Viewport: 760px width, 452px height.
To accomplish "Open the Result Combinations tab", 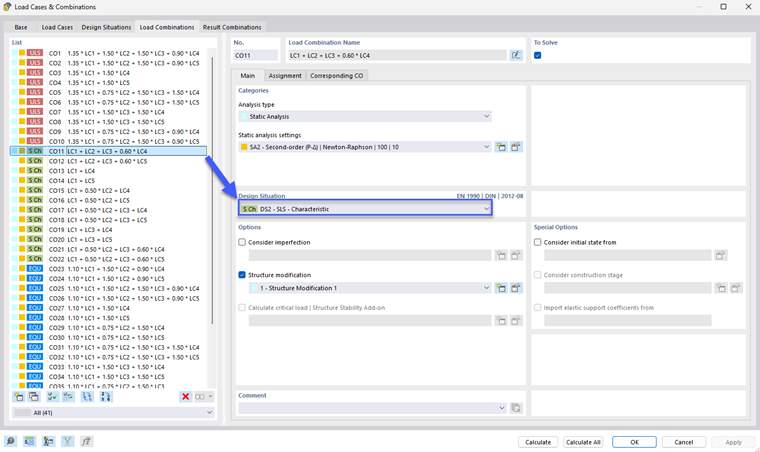I will (232, 27).
